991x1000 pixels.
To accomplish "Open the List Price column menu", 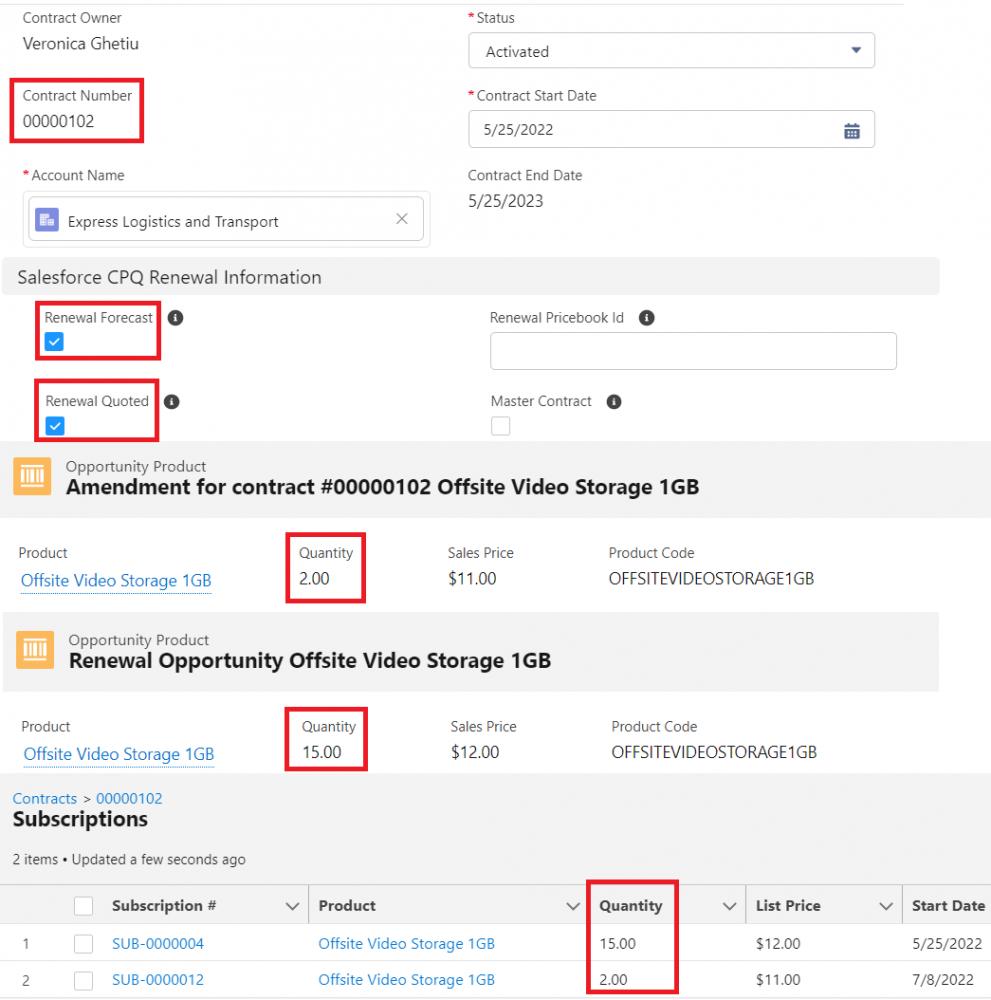I will 886,906.
